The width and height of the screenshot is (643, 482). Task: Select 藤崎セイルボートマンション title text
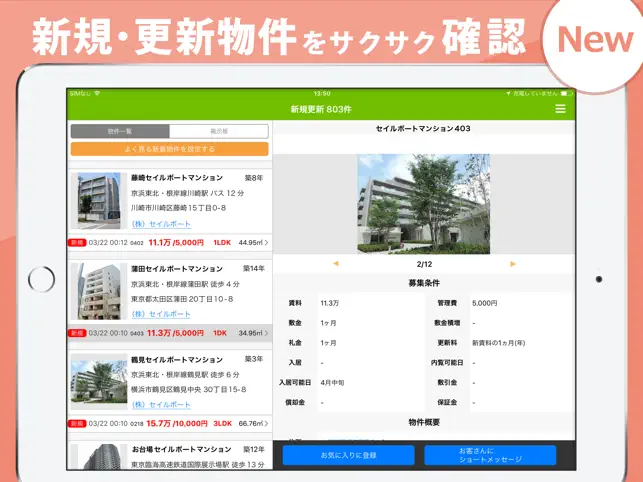coord(177,178)
